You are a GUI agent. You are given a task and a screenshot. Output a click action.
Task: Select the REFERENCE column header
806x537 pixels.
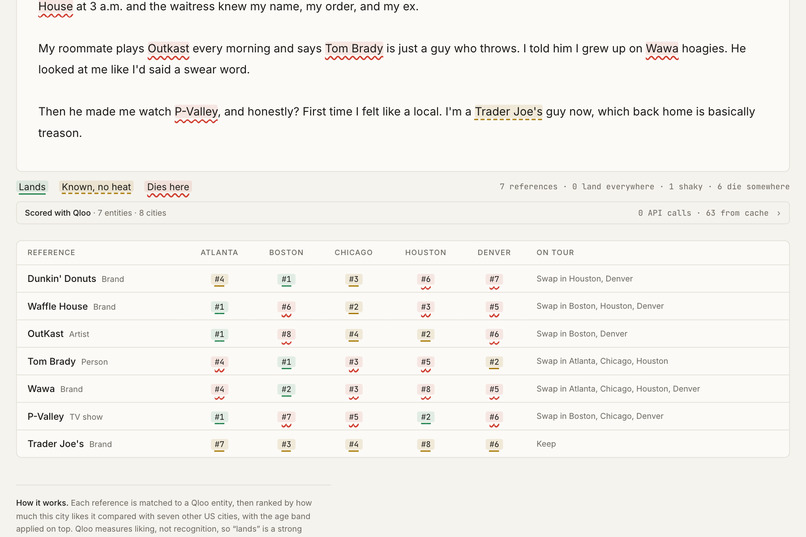(51, 252)
